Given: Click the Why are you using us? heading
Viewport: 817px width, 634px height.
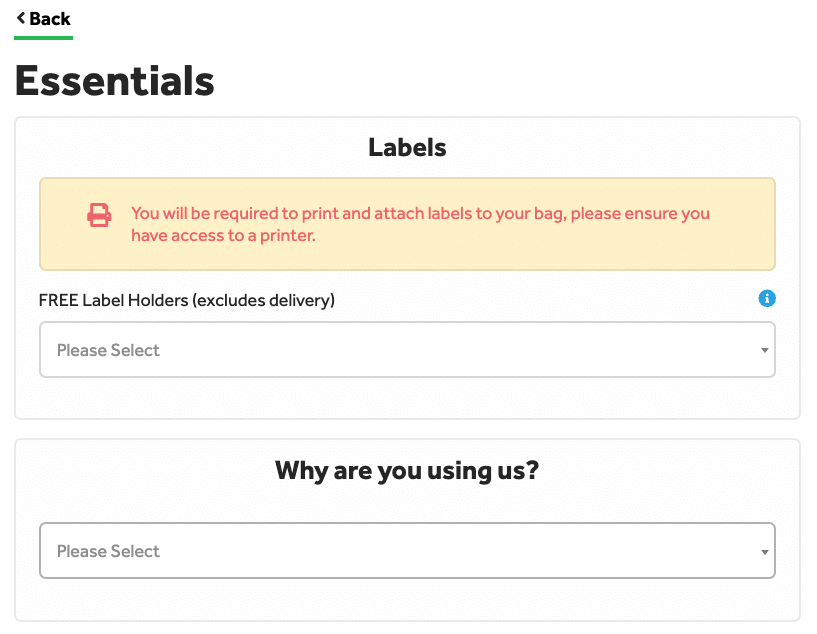Looking at the screenshot, I should [x=407, y=471].
